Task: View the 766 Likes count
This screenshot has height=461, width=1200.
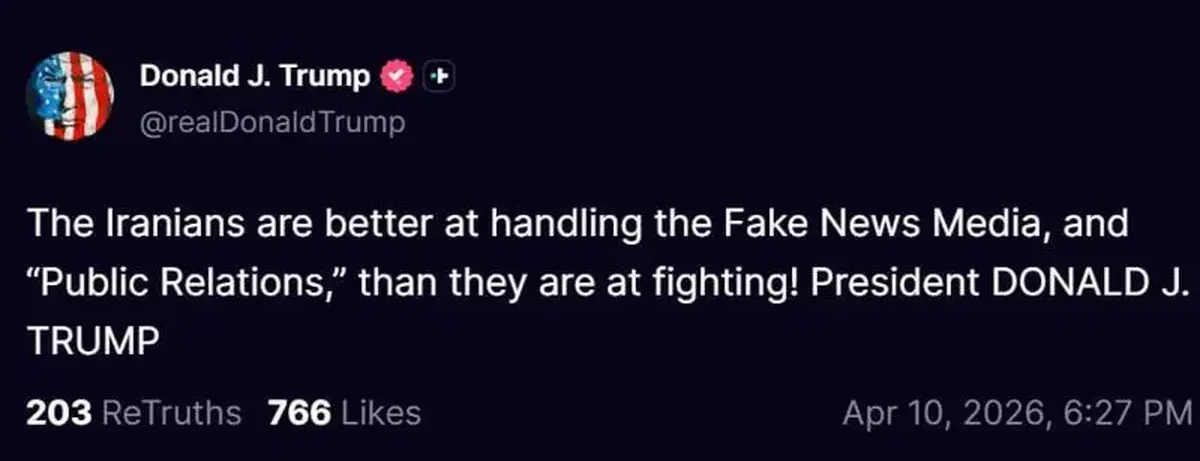Action: point(343,412)
